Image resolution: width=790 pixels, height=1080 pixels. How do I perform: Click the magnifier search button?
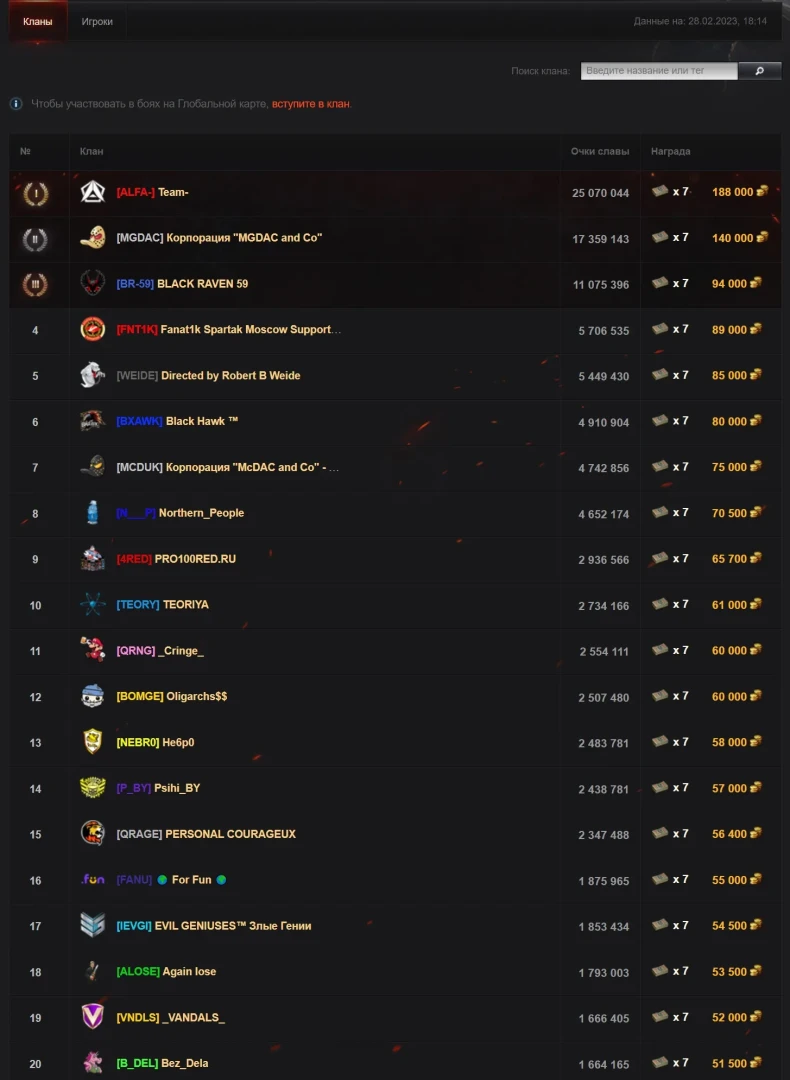point(760,71)
